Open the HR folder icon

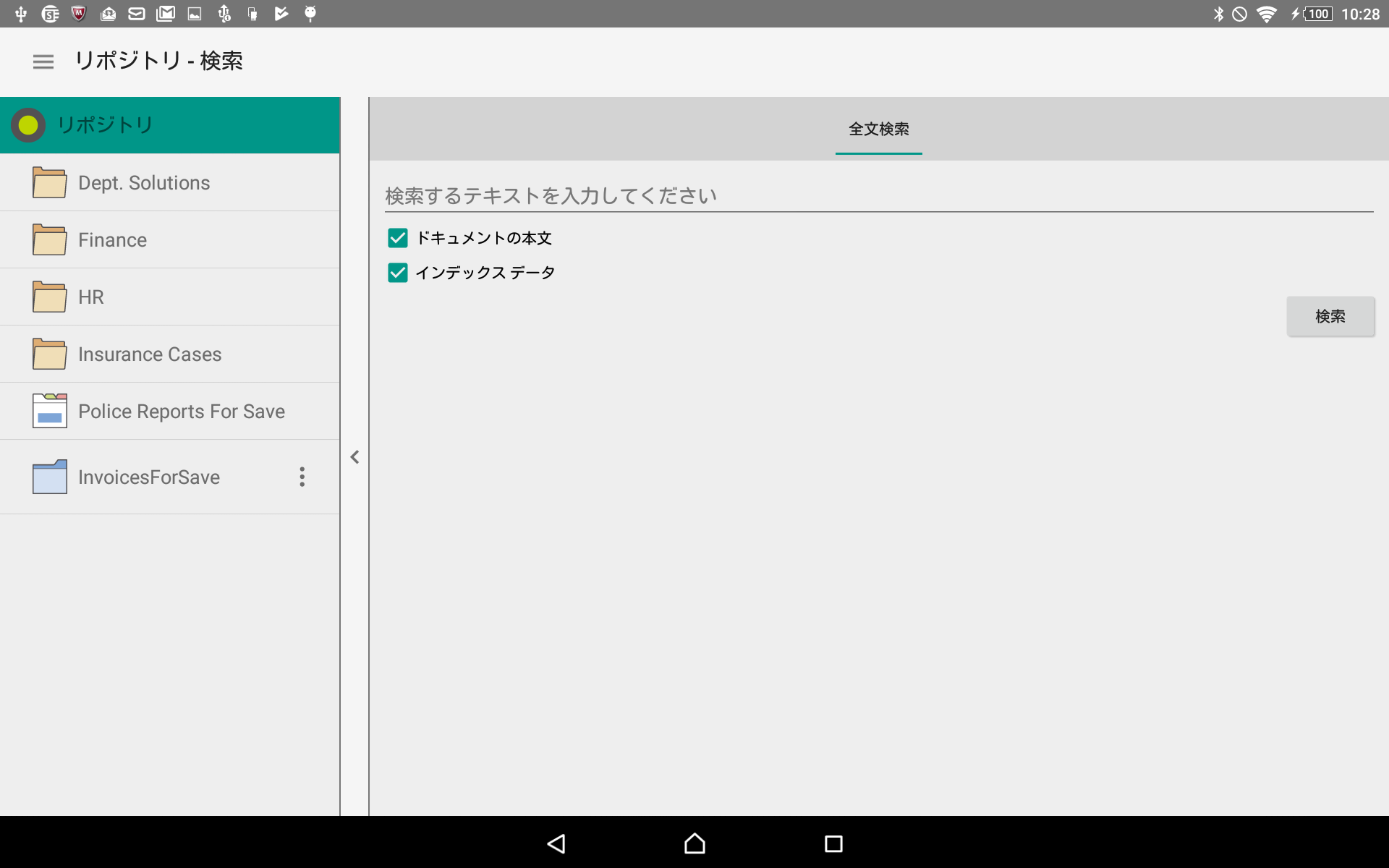pos(50,297)
